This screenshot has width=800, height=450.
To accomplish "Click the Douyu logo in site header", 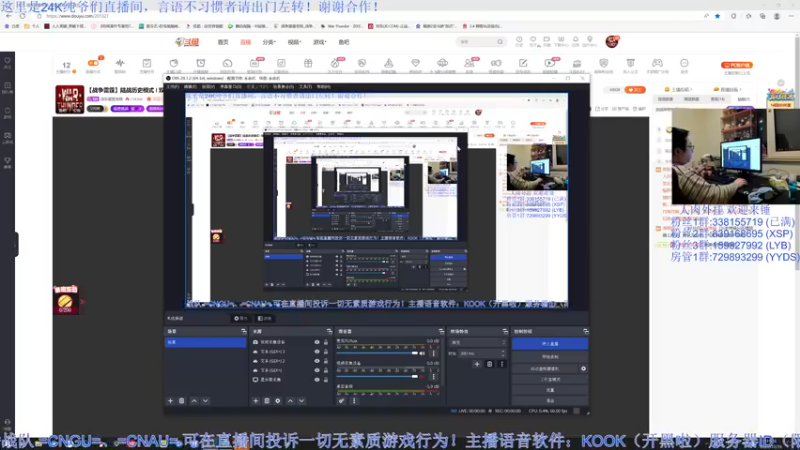I will point(187,42).
